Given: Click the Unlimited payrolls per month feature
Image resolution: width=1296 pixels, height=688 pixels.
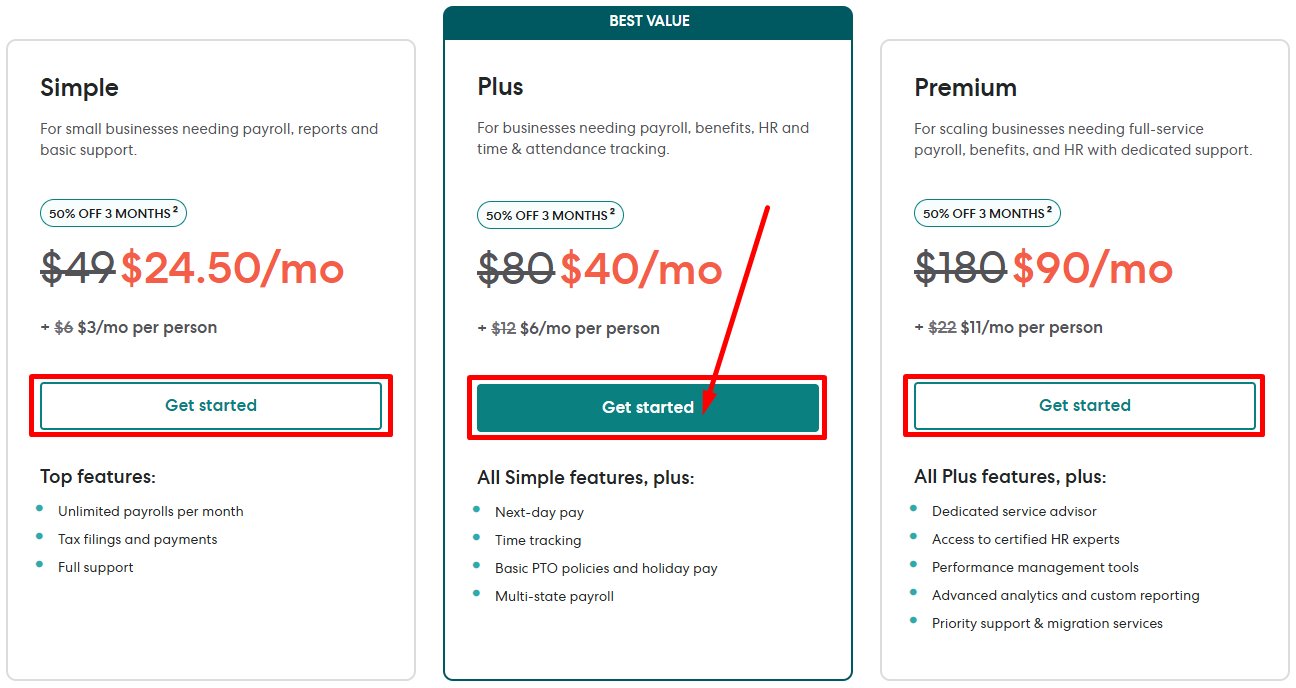Looking at the screenshot, I should 150,512.
